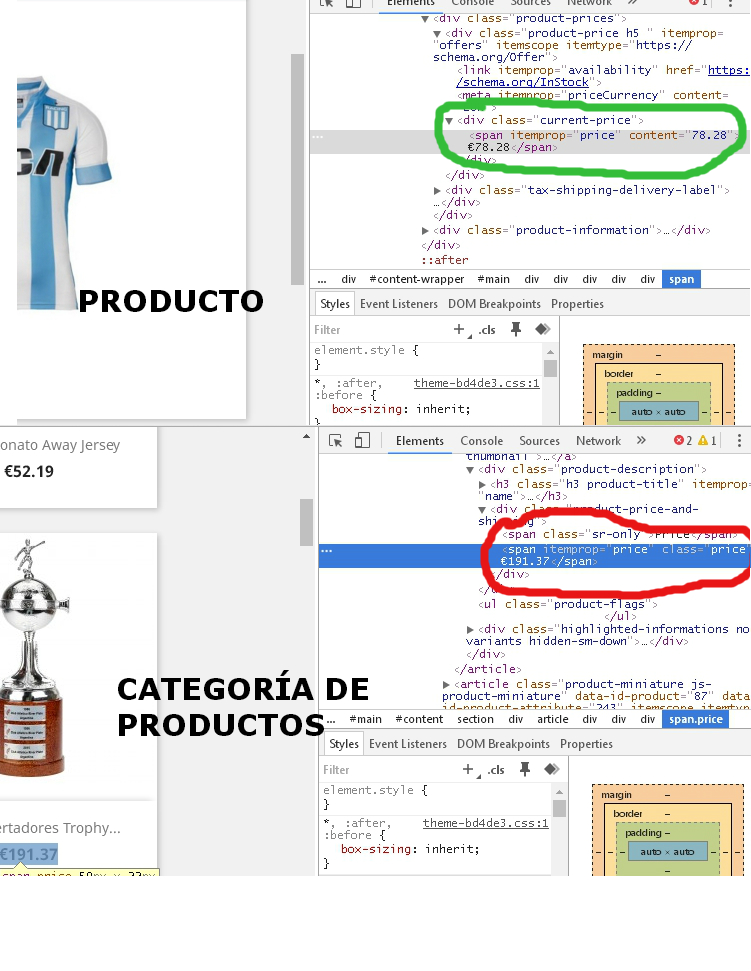Open theme-bd4de3.css:1 link in upper Styles pane
Viewport: 751px width, 971px height.
click(477, 383)
